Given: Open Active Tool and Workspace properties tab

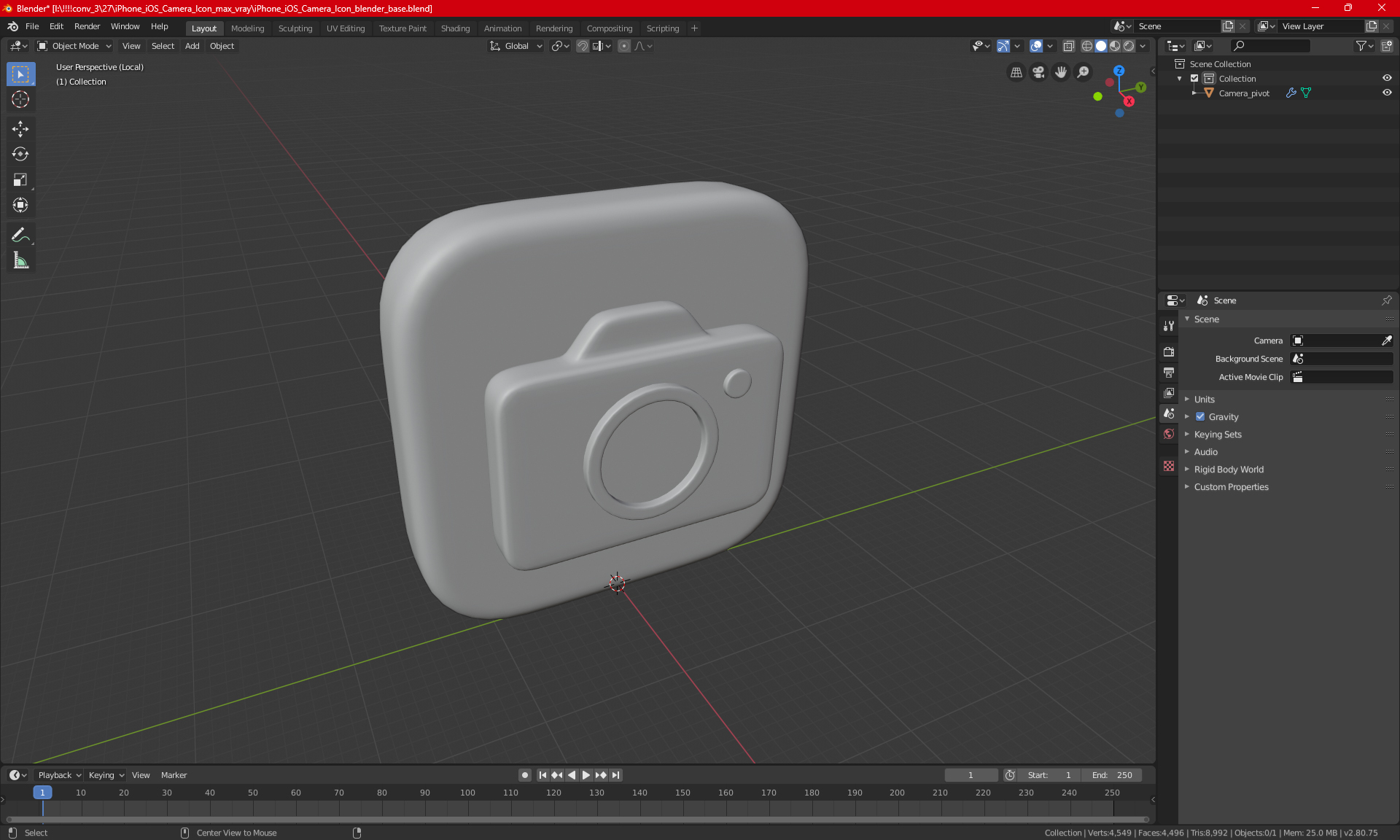Looking at the screenshot, I should (1169, 326).
